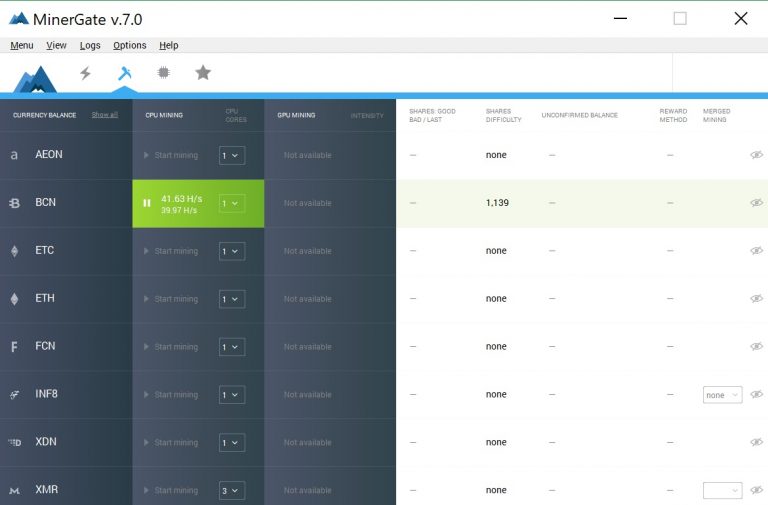The width and height of the screenshot is (768, 505).
Task: Open the chip benchmark tab
Action: point(164,73)
